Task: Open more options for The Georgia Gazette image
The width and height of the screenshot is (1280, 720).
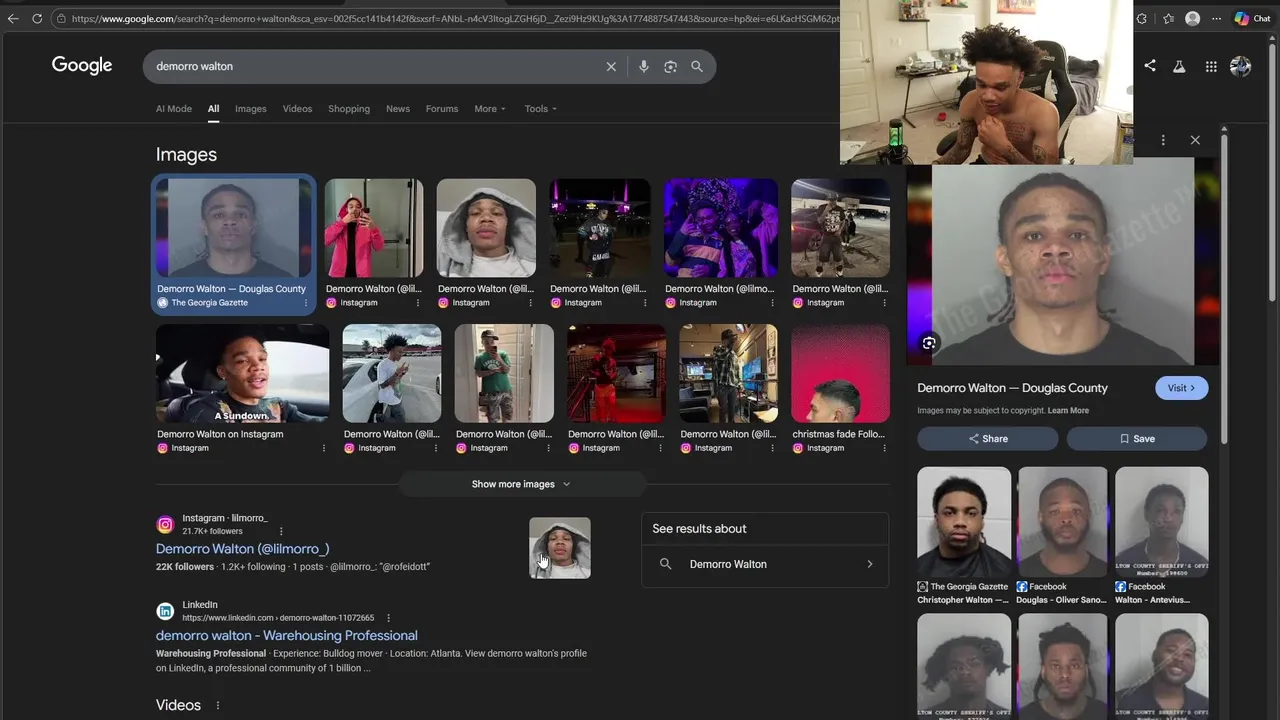Action: pos(305,303)
